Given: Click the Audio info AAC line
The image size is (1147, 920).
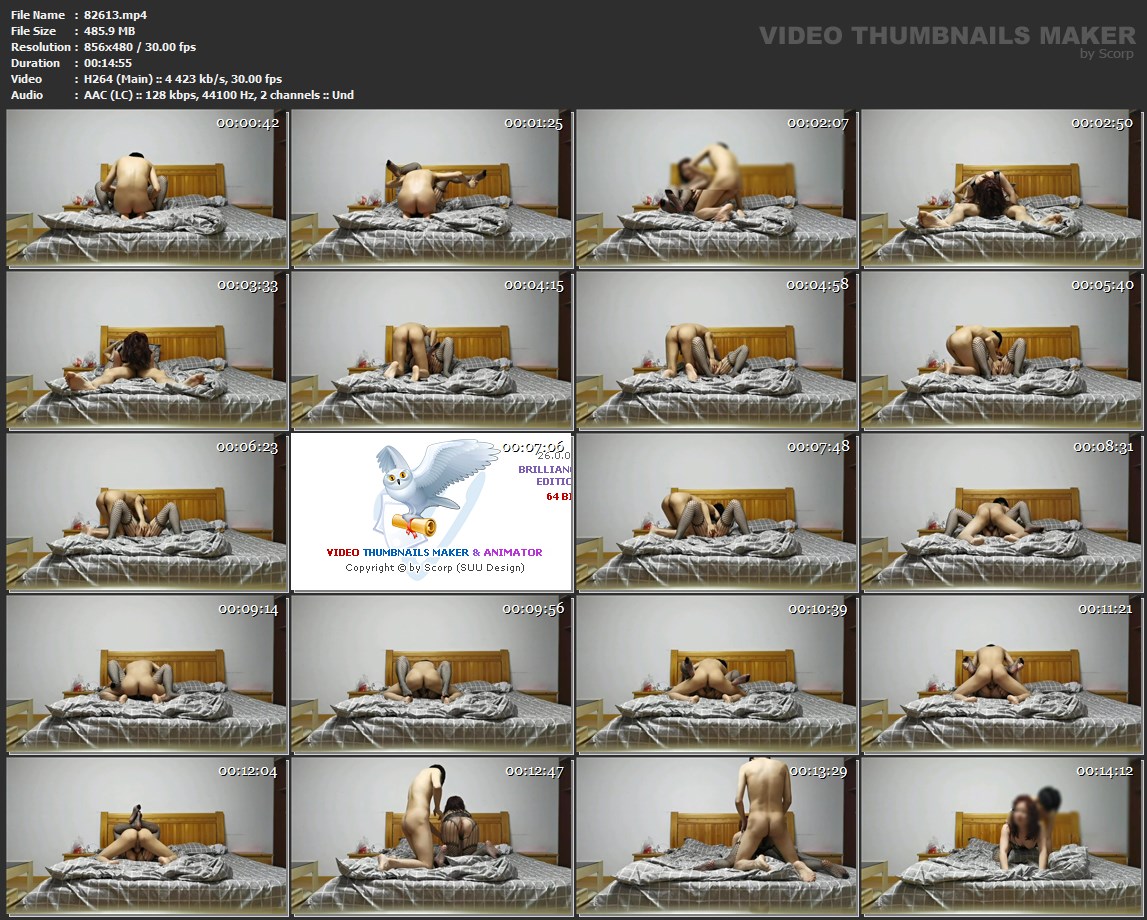Looking at the screenshot, I should pos(219,95).
